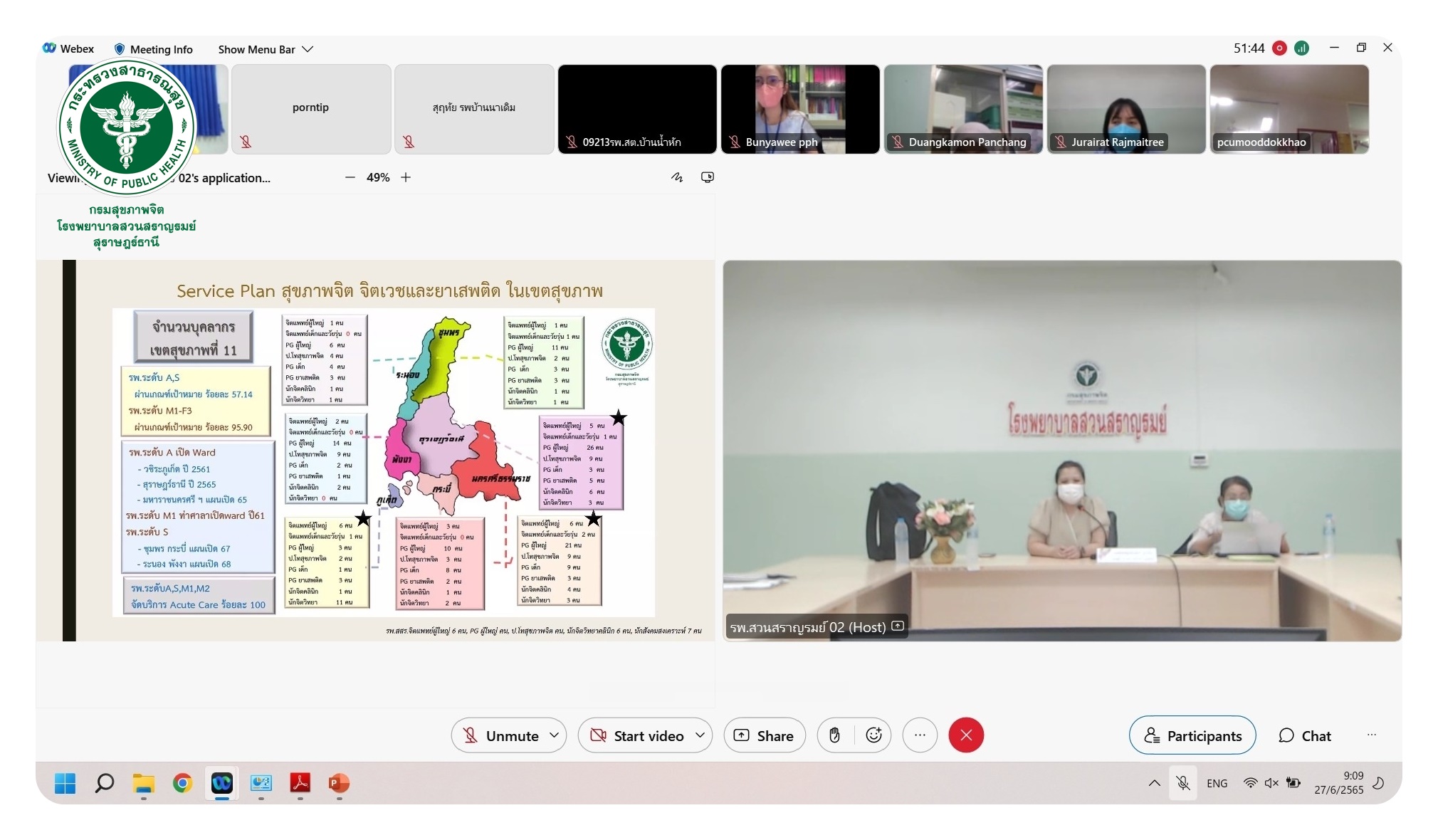Click the muted volume tray icon
1438x840 pixels.
1271,783
